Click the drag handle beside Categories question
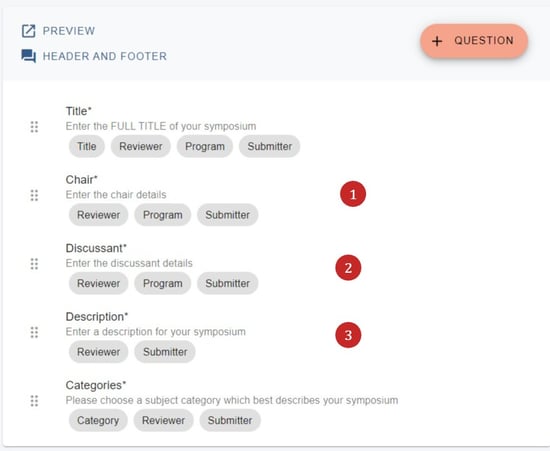 pos(34,401)
